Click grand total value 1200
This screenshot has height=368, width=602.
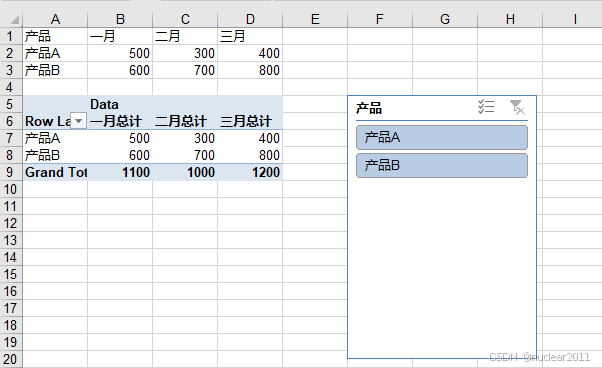coord(250,172)
